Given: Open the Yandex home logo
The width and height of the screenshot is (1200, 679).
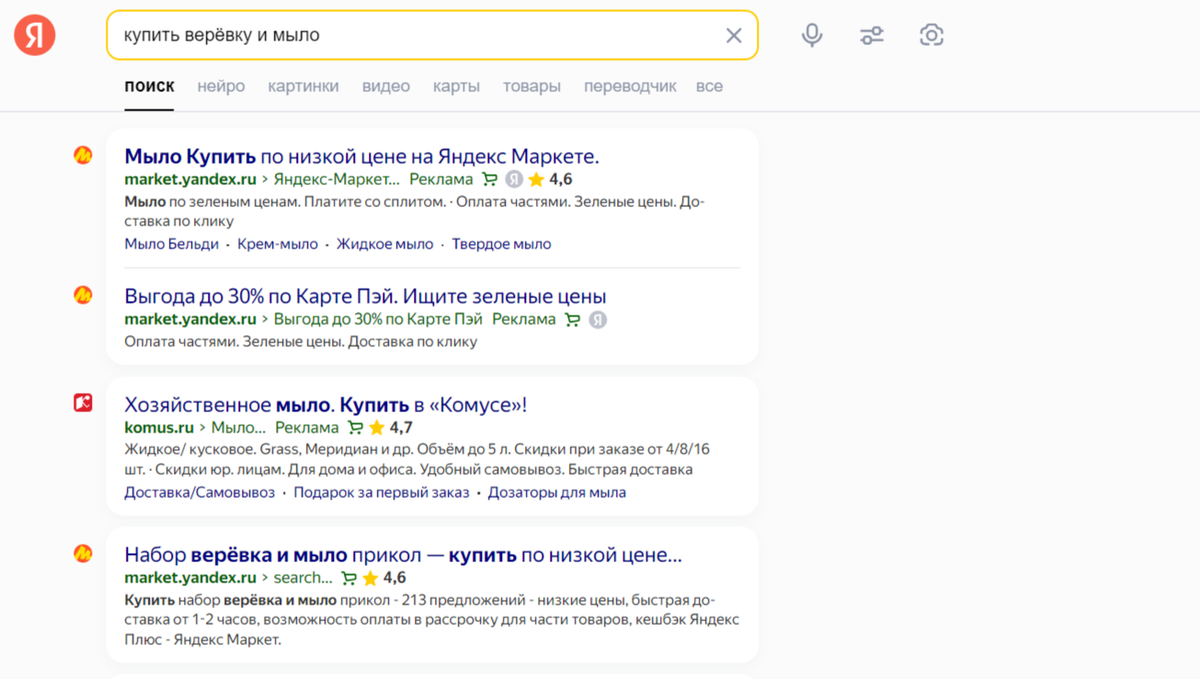Looking at the screenshot, I should click(35, 35).
